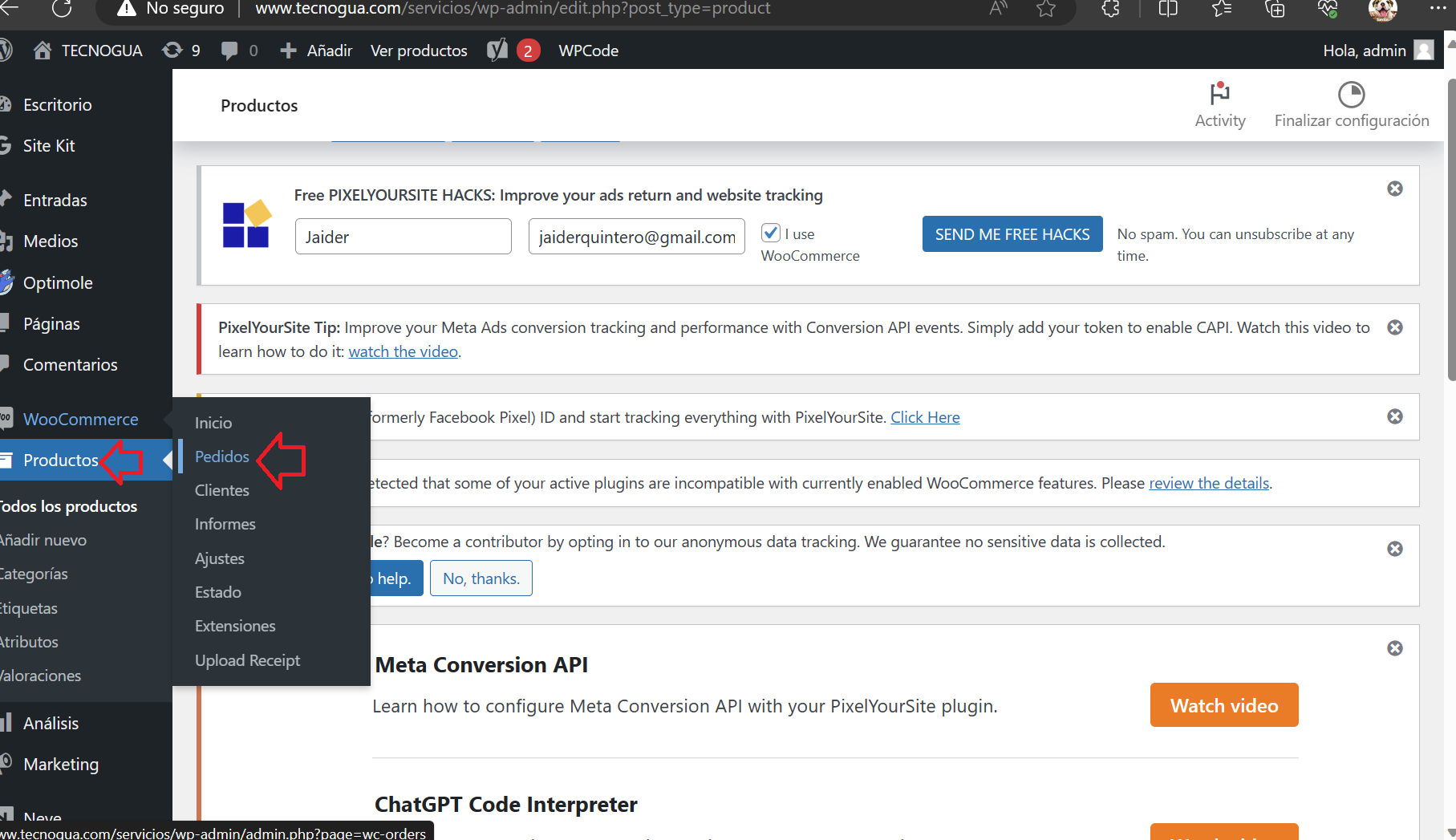Screen dimensions: 1456x840
Task: Click admin user avatar next to Hola, admin
Action: [x=1424, y=51]
